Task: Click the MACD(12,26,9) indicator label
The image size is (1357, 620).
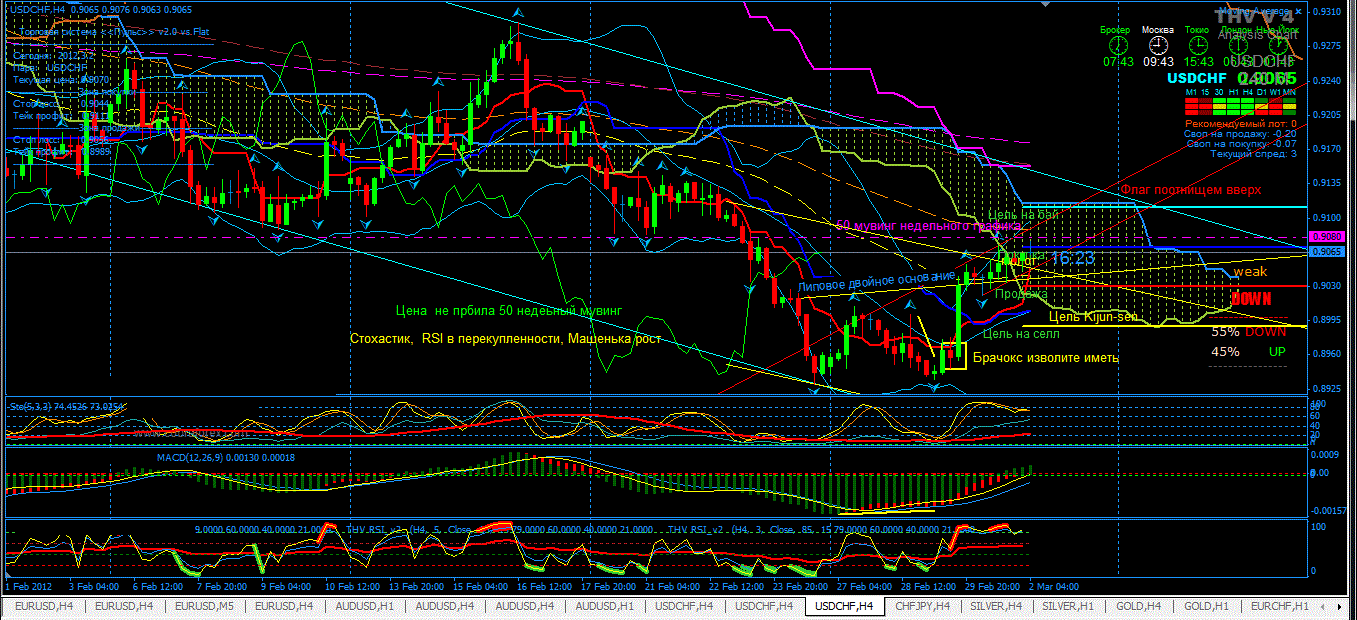Action: click(x=225, y=457)
